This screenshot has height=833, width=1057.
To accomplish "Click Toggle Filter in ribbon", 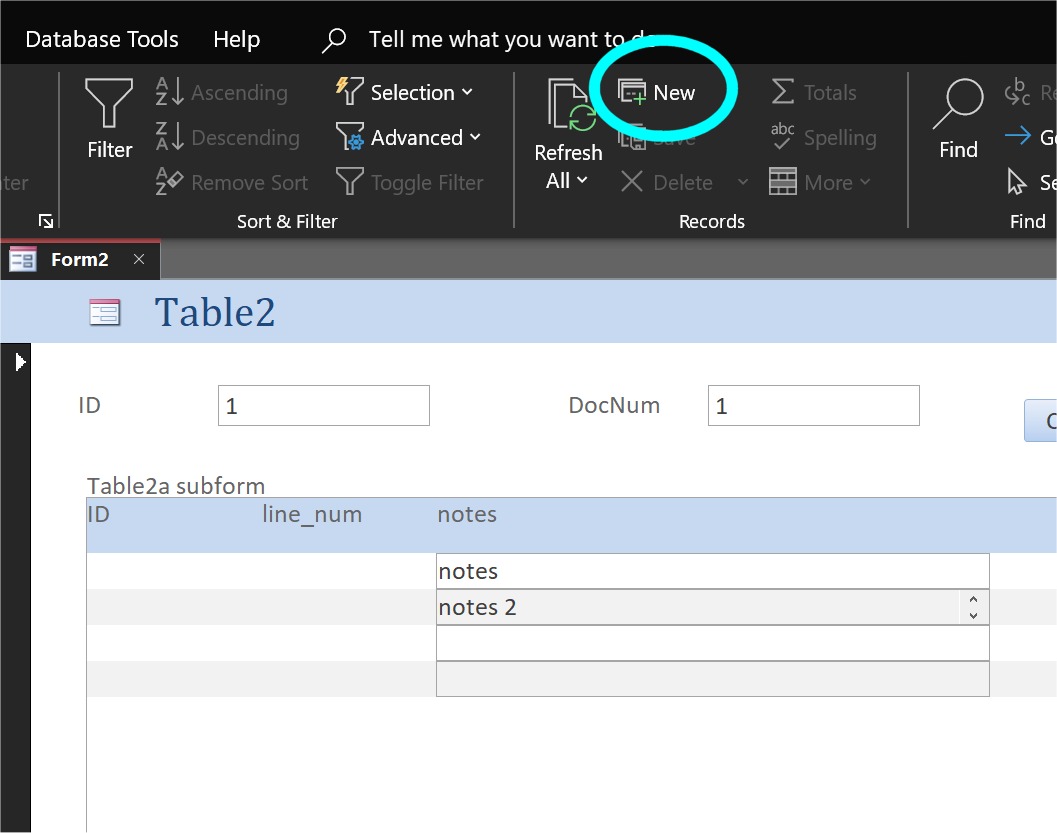I will click(410, 183).
